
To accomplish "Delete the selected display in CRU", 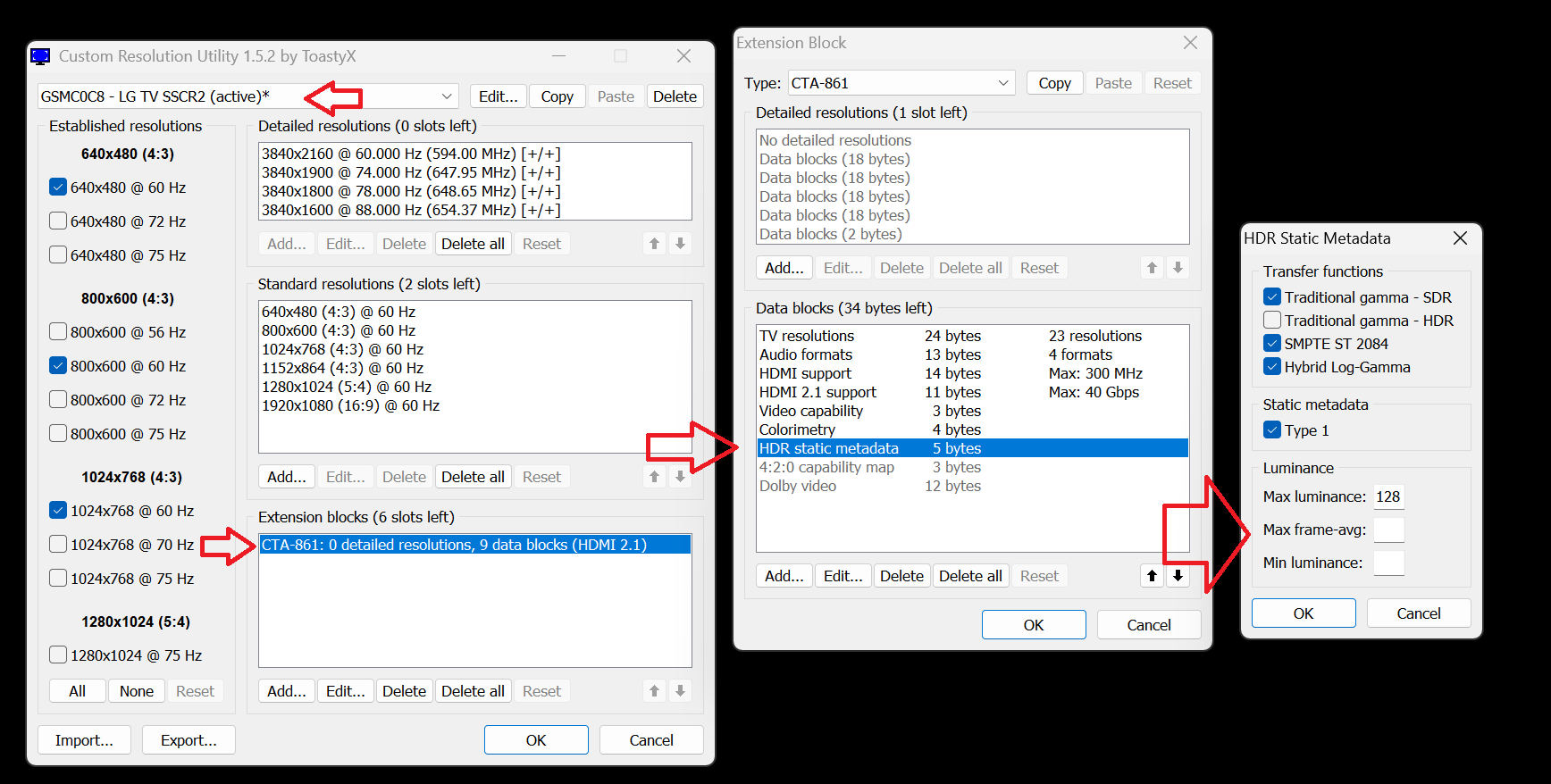I will pos(675,96).
